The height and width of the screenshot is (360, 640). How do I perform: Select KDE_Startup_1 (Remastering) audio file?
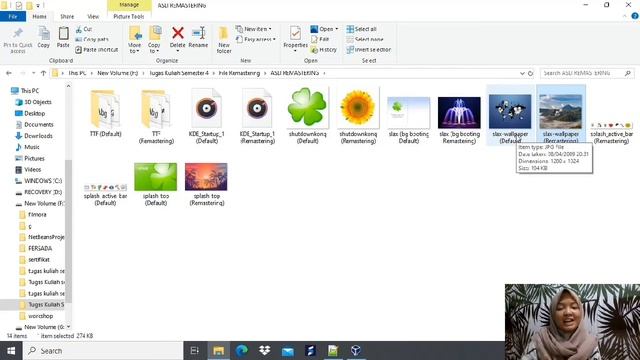(x=257, y=117)
